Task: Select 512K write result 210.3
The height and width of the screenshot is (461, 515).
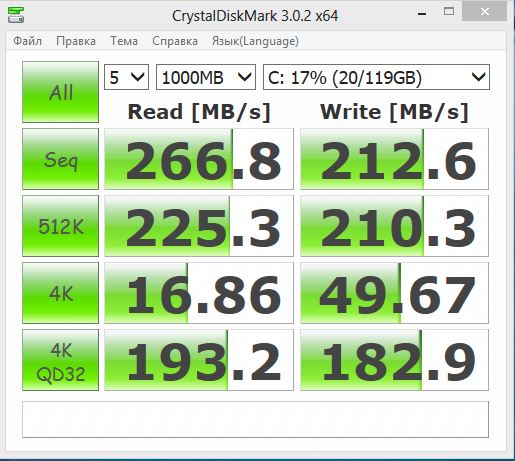Action: click(394, 226)
